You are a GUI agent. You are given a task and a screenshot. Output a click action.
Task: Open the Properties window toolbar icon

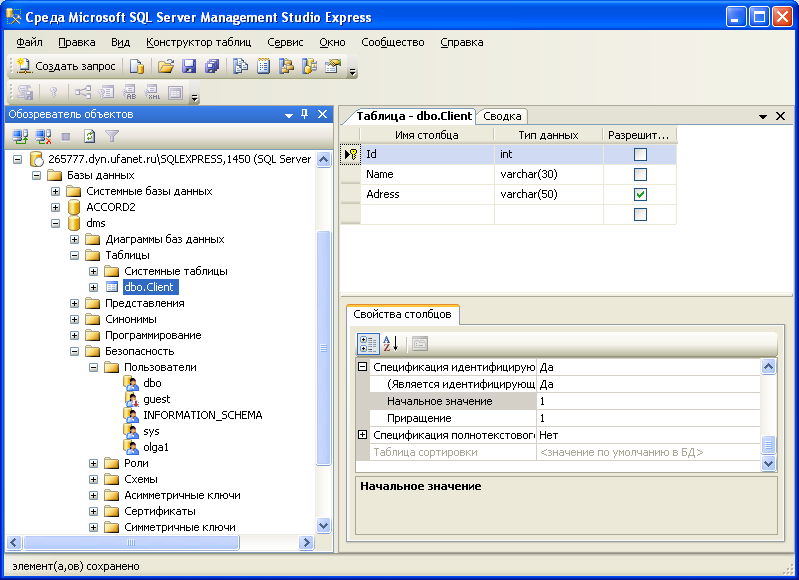click(333, 66)
